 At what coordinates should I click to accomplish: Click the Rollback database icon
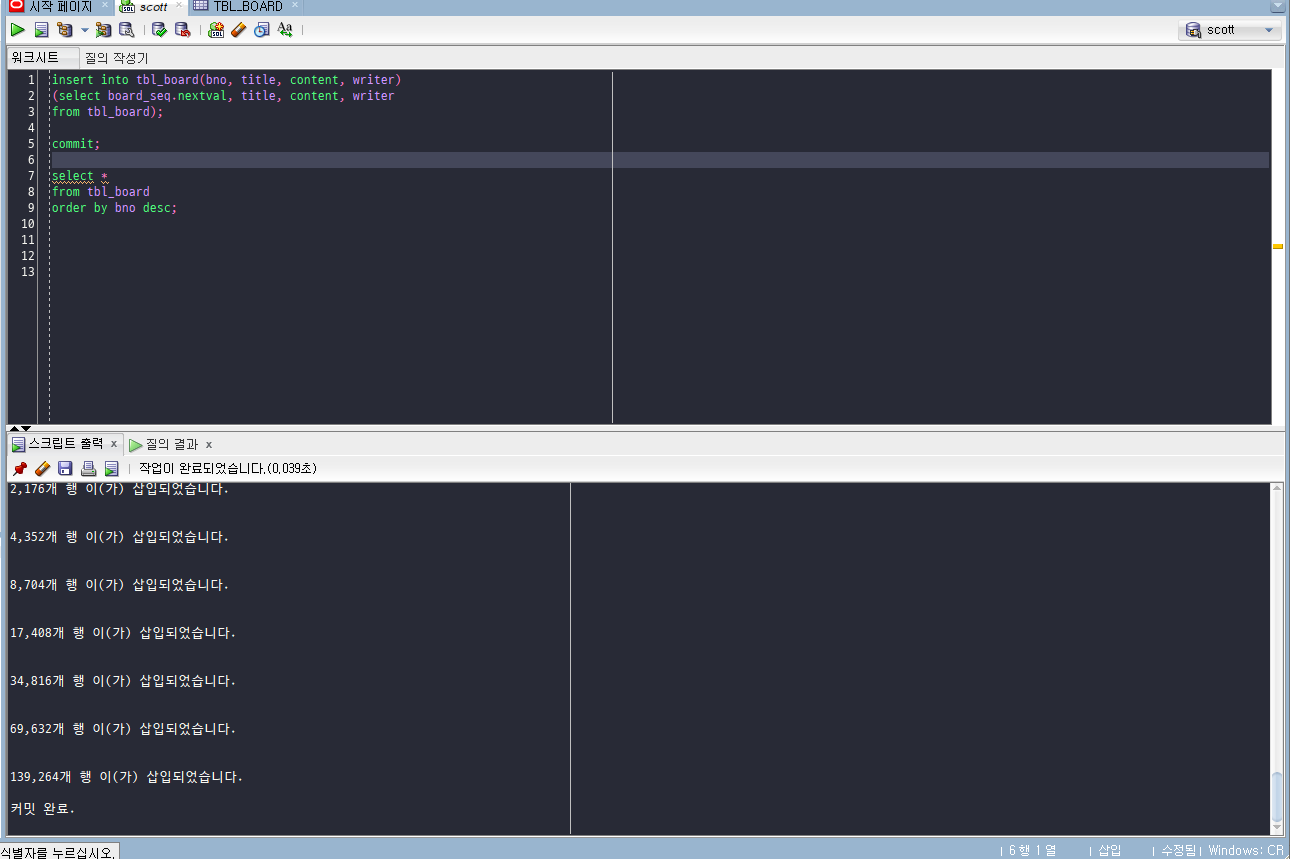[x=182, y=30]
